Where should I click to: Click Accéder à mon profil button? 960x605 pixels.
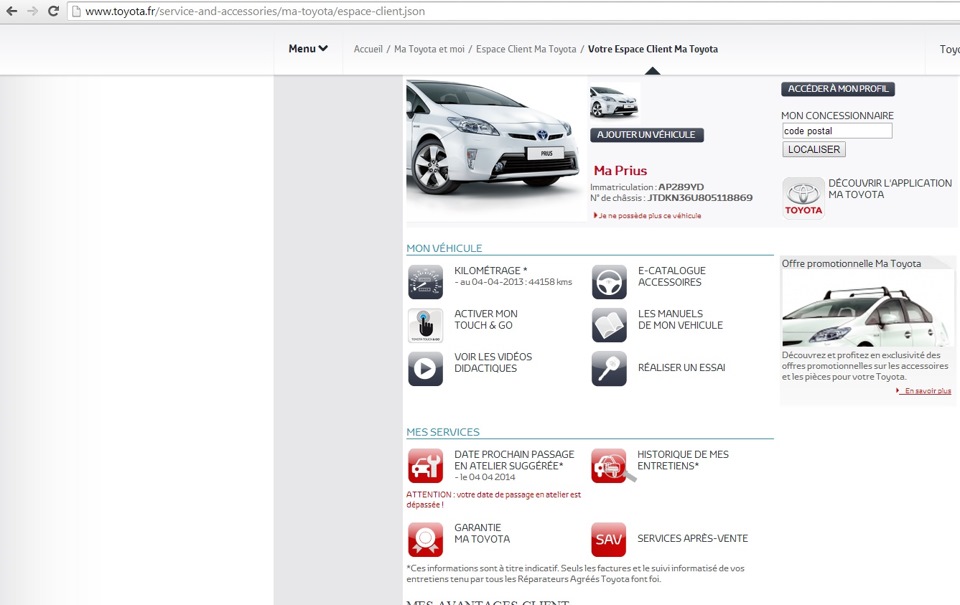(x=838, y=89)
